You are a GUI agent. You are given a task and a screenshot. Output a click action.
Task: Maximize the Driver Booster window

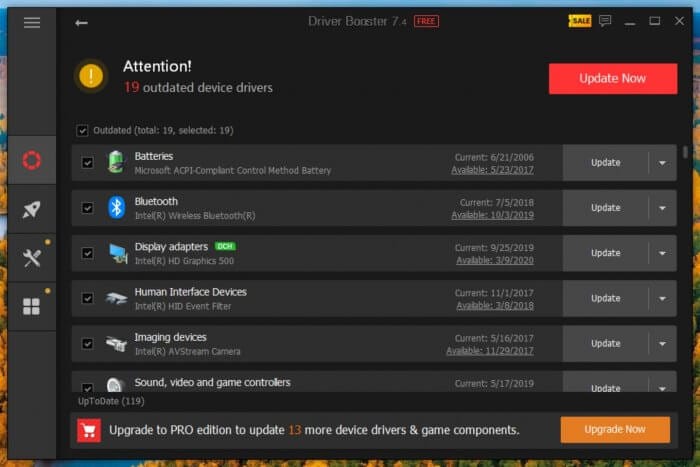tap(654, 21)
